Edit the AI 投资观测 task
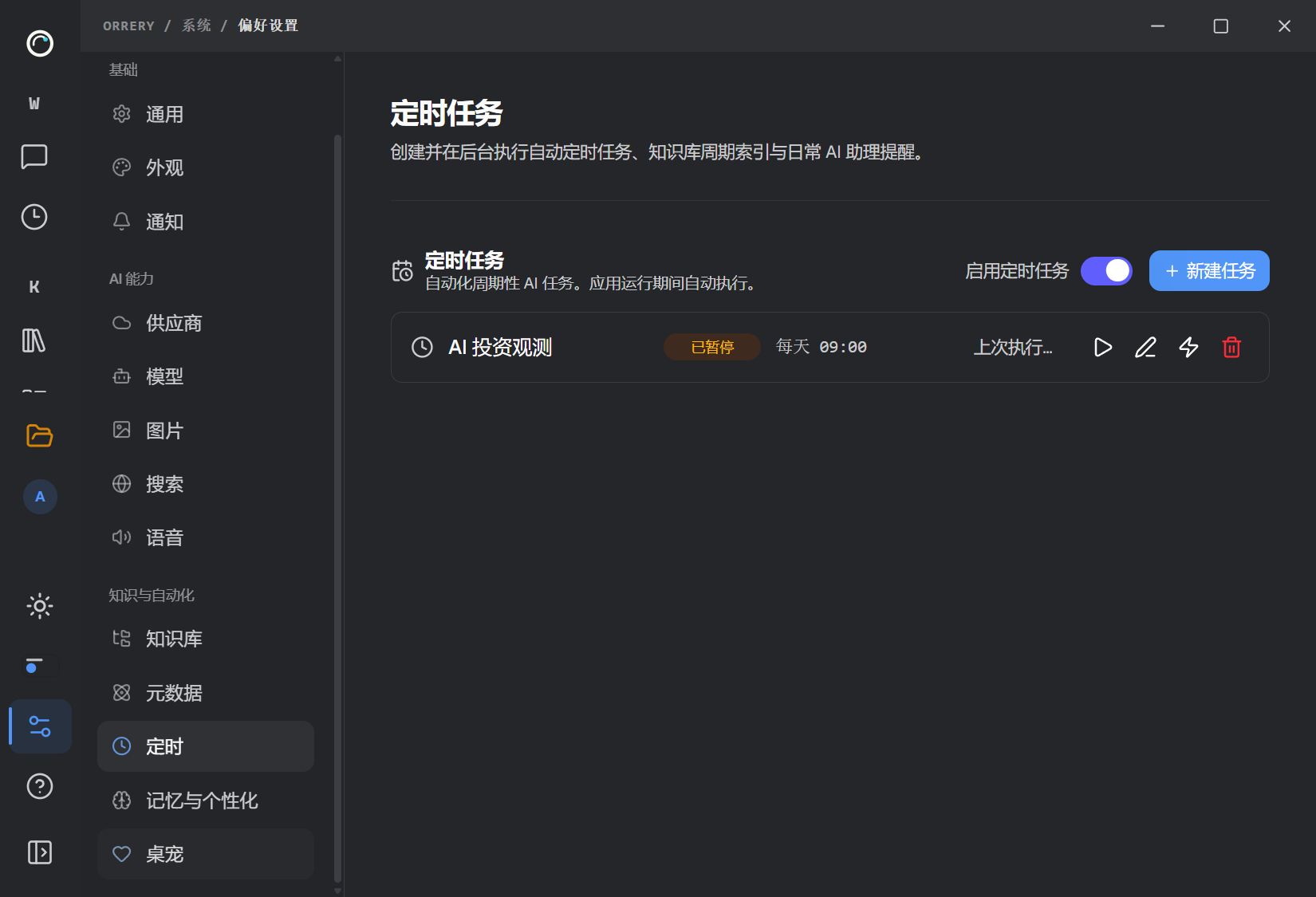Screen dimensions: 1316x897 [1145, 348]
